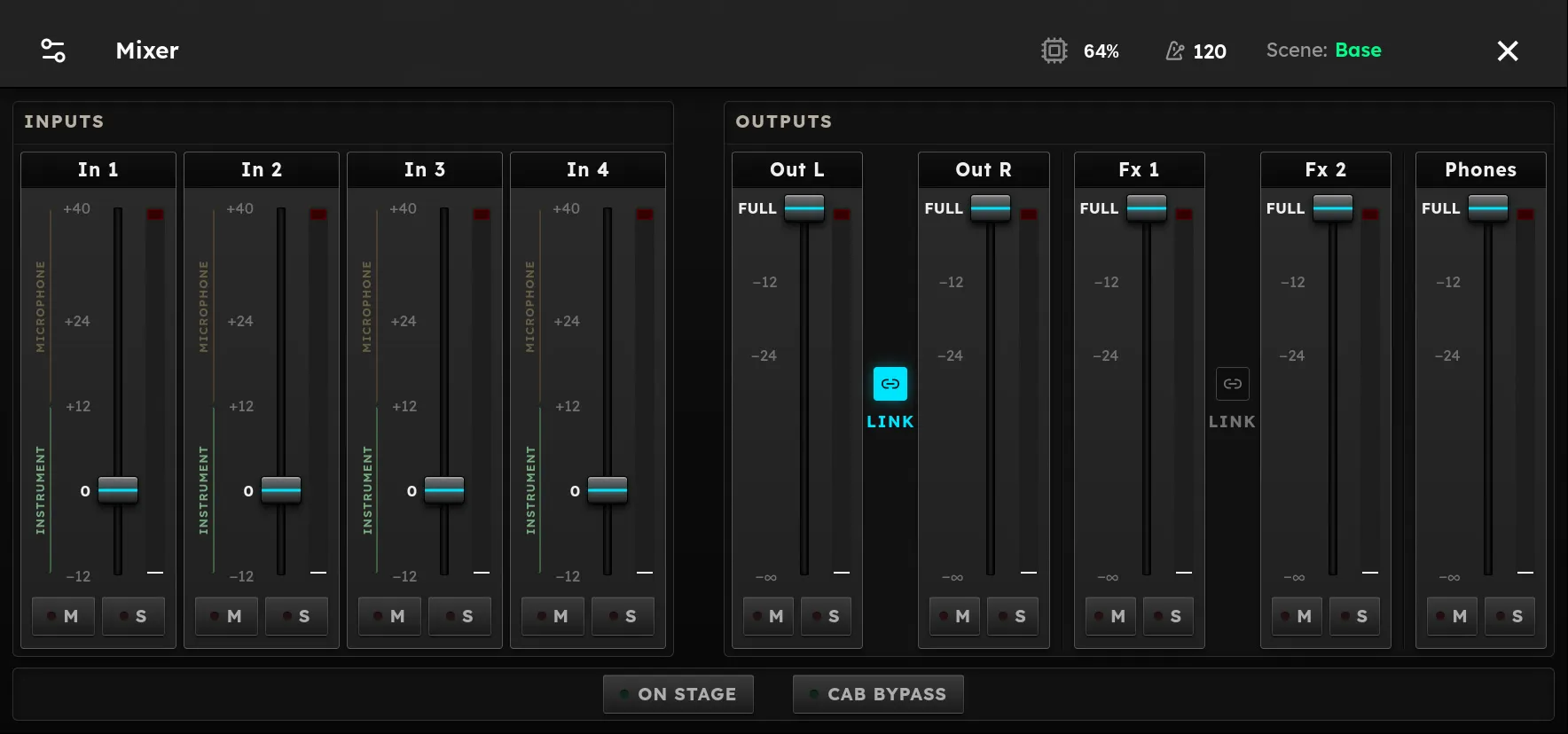Screen dimensions: 1568x734
Task: Mute the Fx 1 output
Action: (x=1110, y=616)
